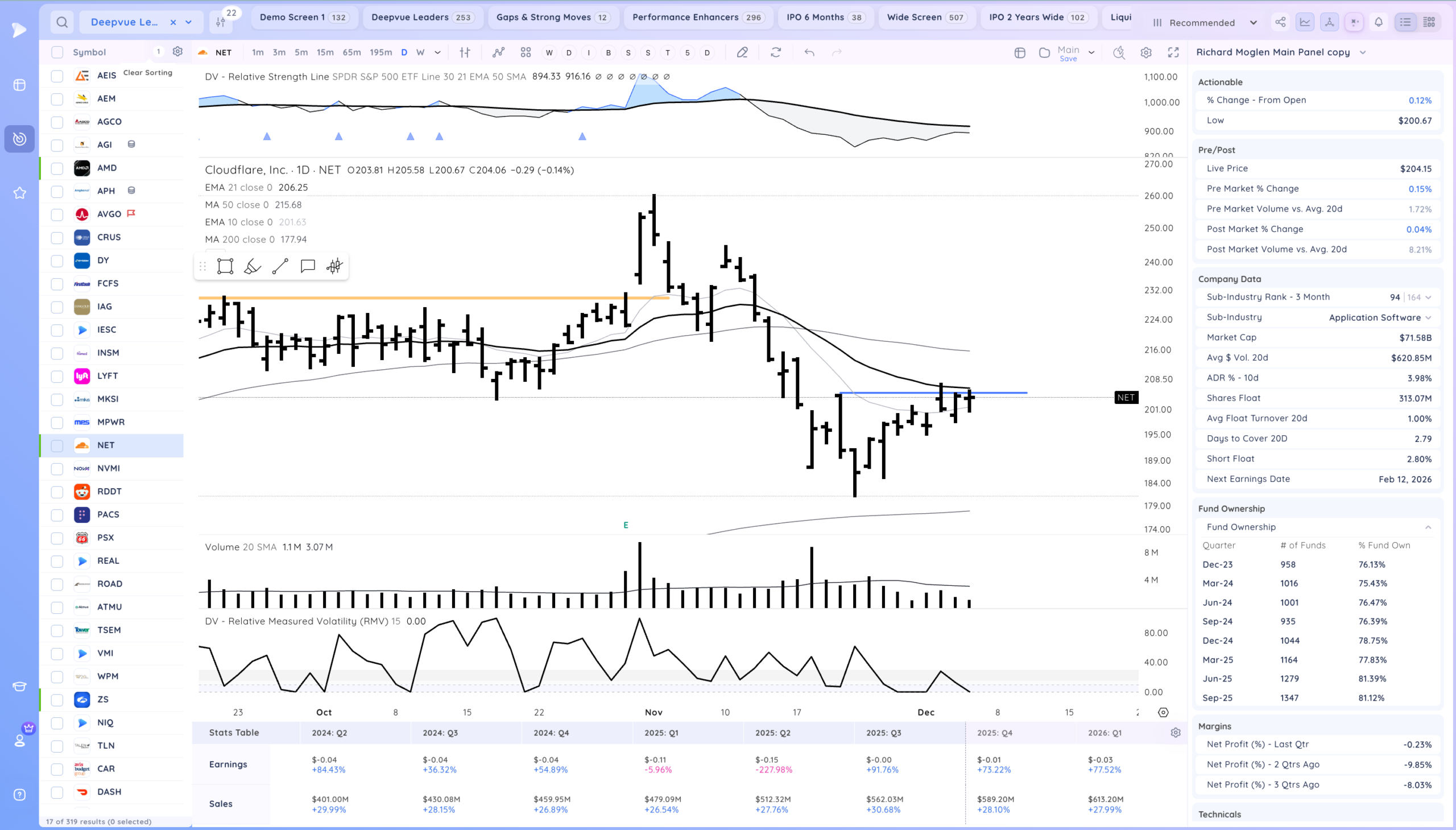Collapse the Fund Ownership section
1456x830 pixels.
(x=1428, y=527)
